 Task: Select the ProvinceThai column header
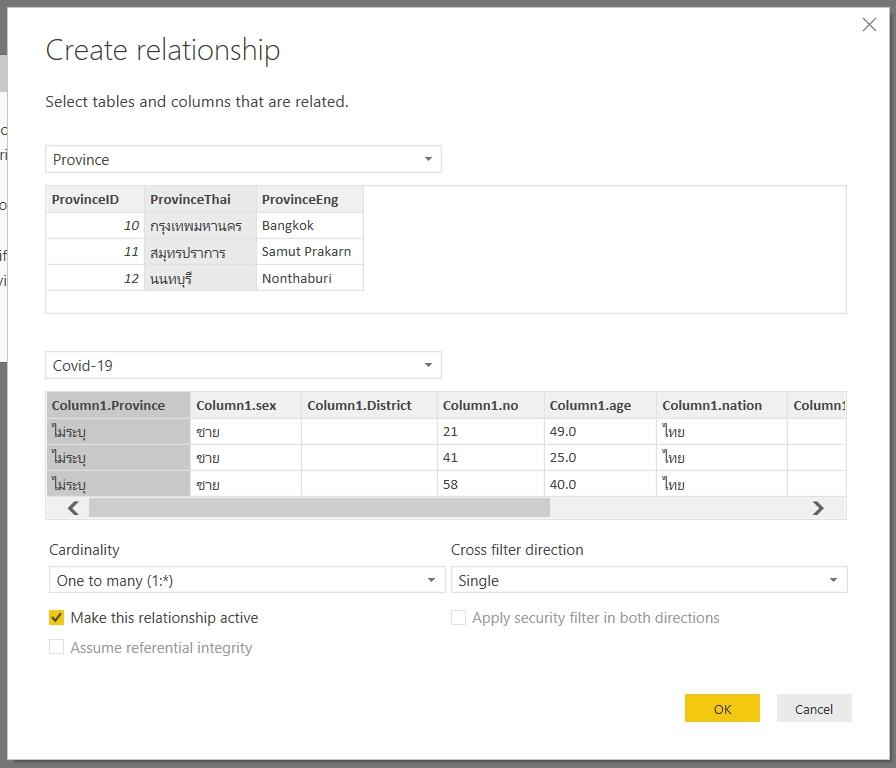(190, 199)
